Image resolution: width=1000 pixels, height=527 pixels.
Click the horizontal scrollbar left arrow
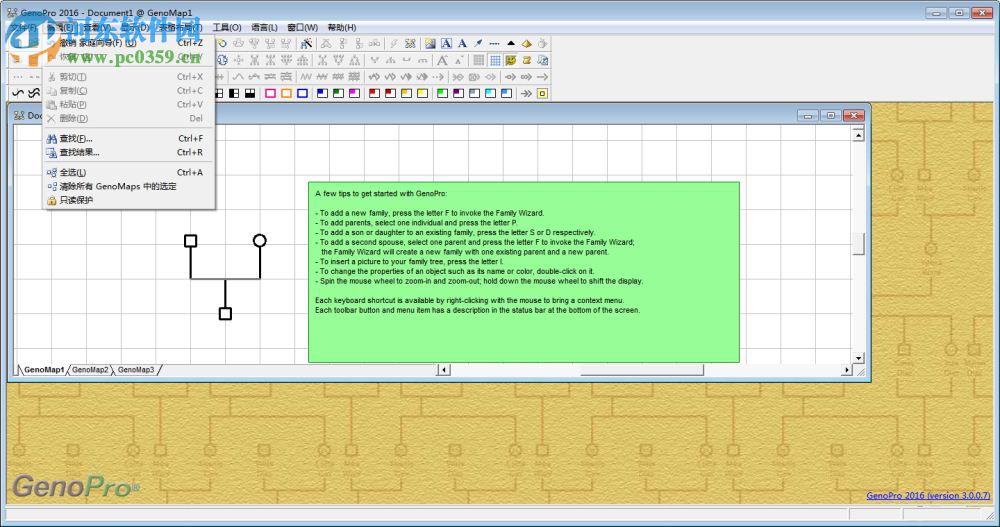pos(444,369)
